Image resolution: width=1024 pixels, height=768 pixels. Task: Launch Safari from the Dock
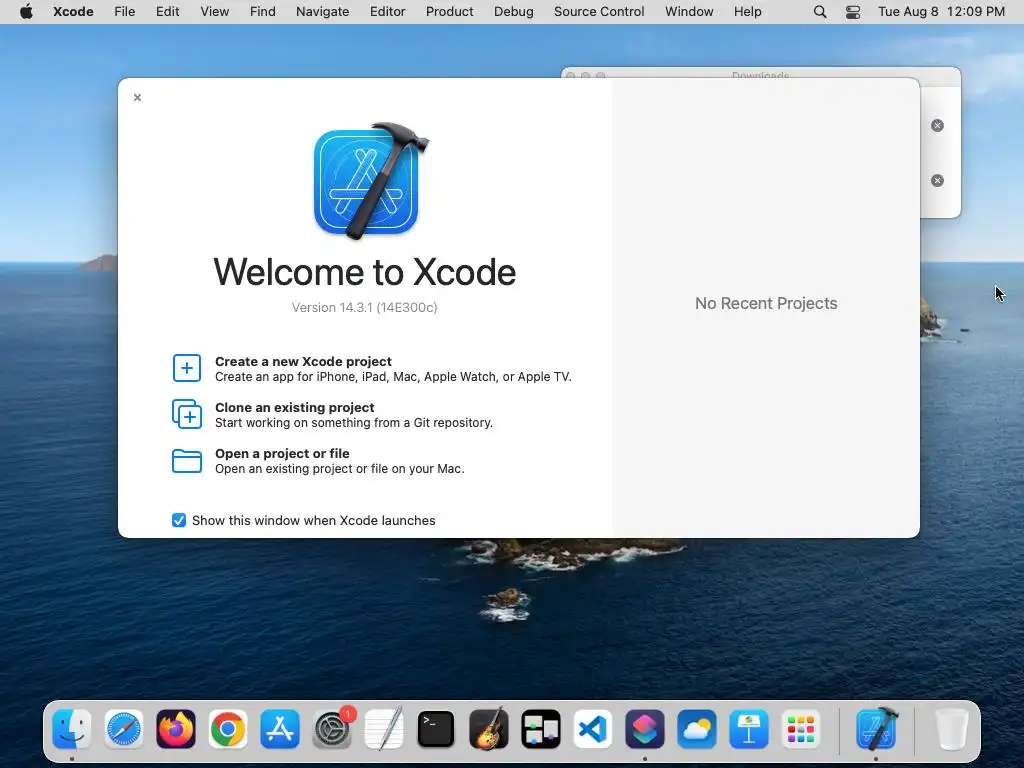123,729
